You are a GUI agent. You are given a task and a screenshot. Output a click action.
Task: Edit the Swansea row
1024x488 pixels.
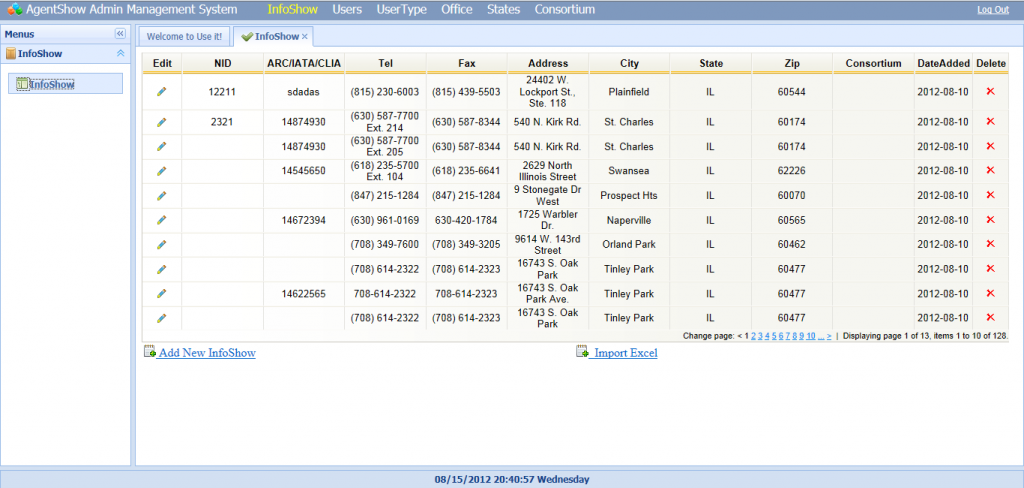click(162, 171)
